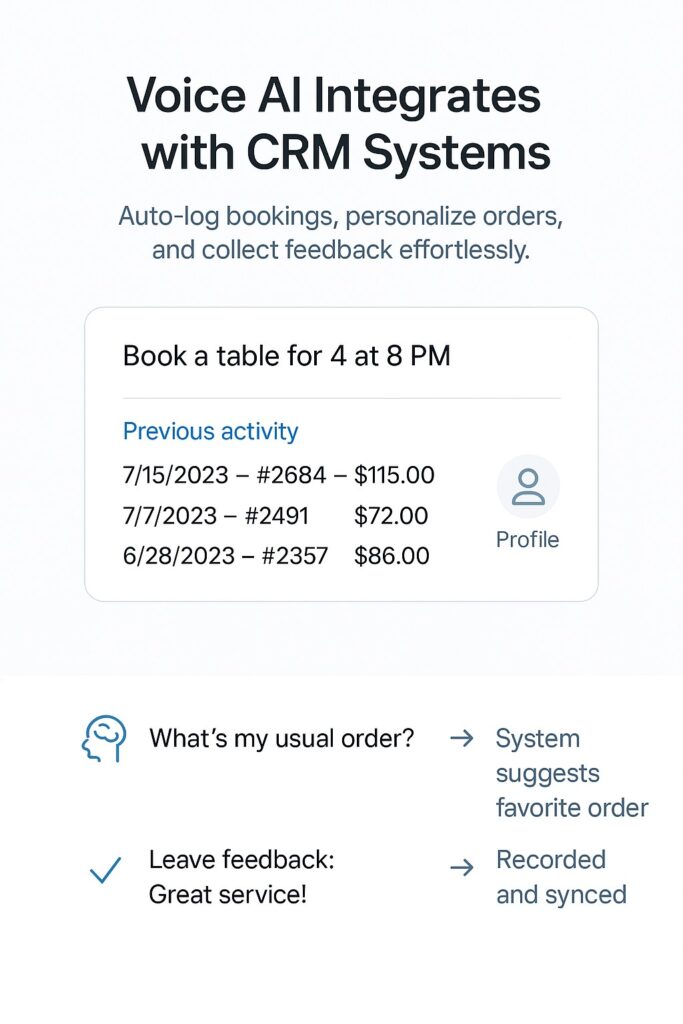Click the $86.00 order amount

[391, 556]
